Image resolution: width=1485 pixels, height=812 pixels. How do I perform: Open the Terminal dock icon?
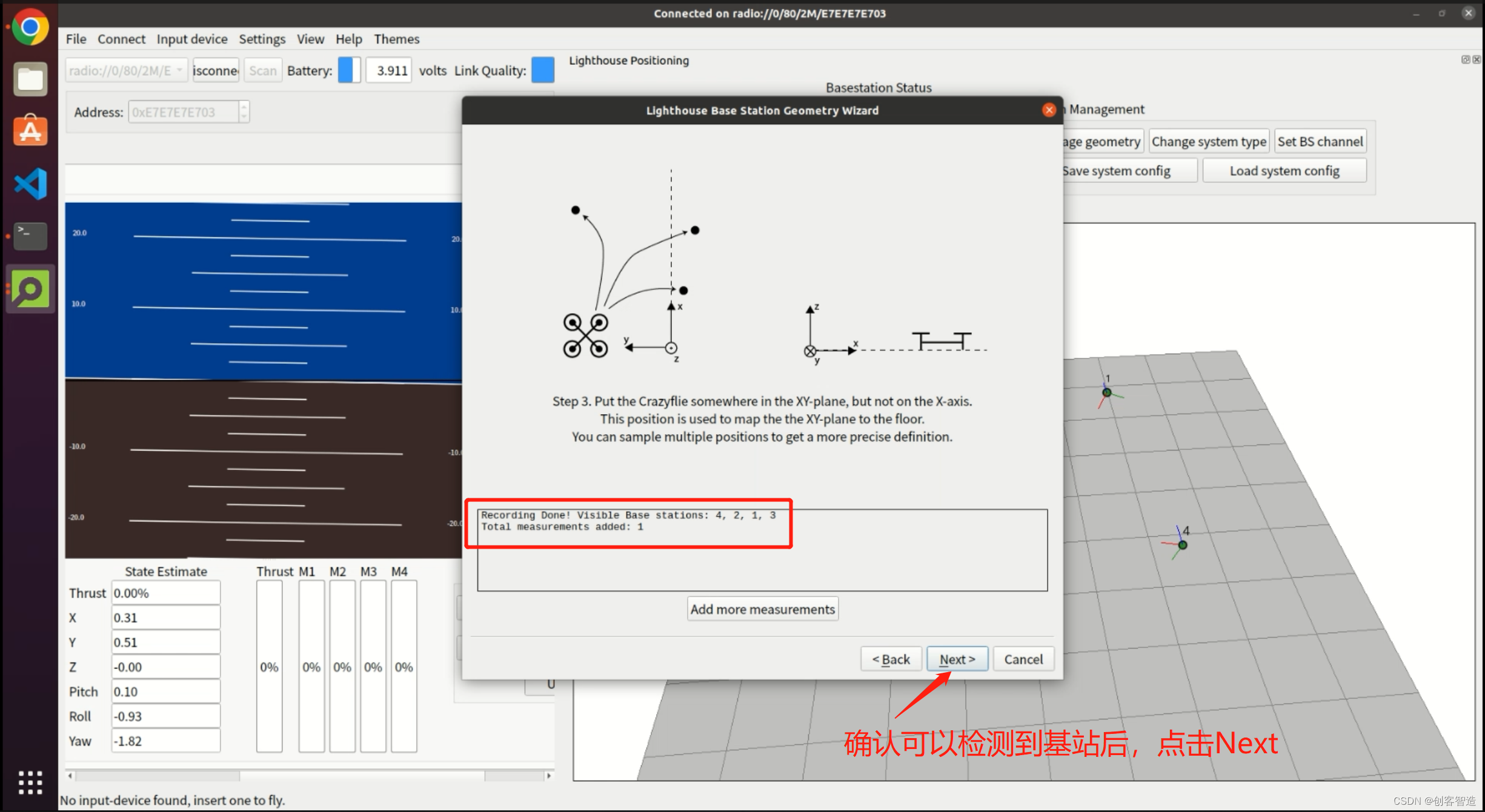point(30,236)
